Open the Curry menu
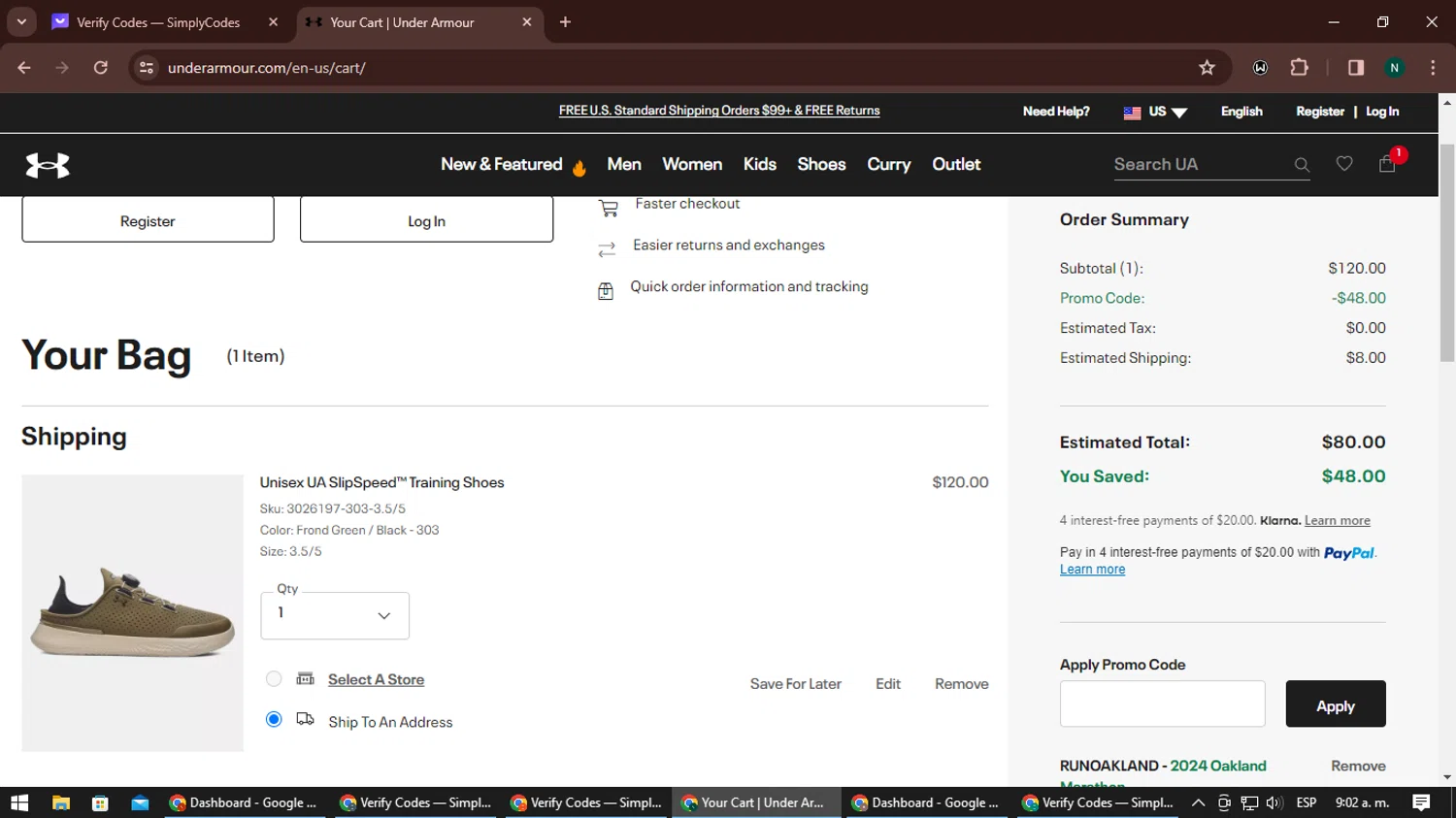Viewport: 1456px width, 818px height. (889, 165)
